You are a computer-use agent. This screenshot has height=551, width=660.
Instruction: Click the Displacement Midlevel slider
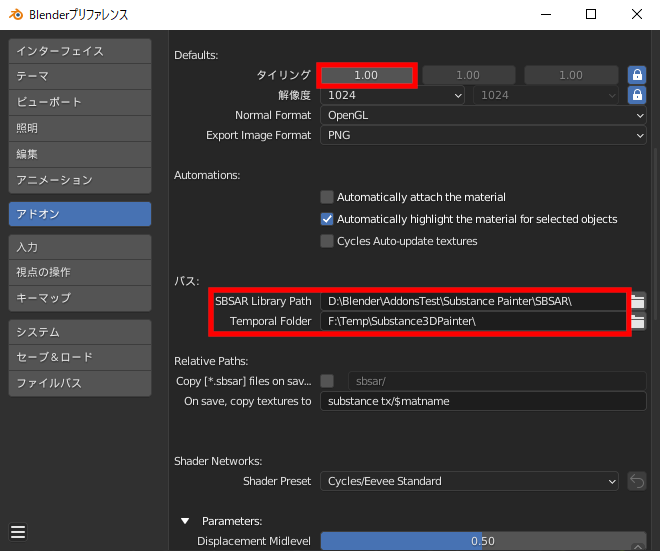pyautogui.click(x=483, y=541)
